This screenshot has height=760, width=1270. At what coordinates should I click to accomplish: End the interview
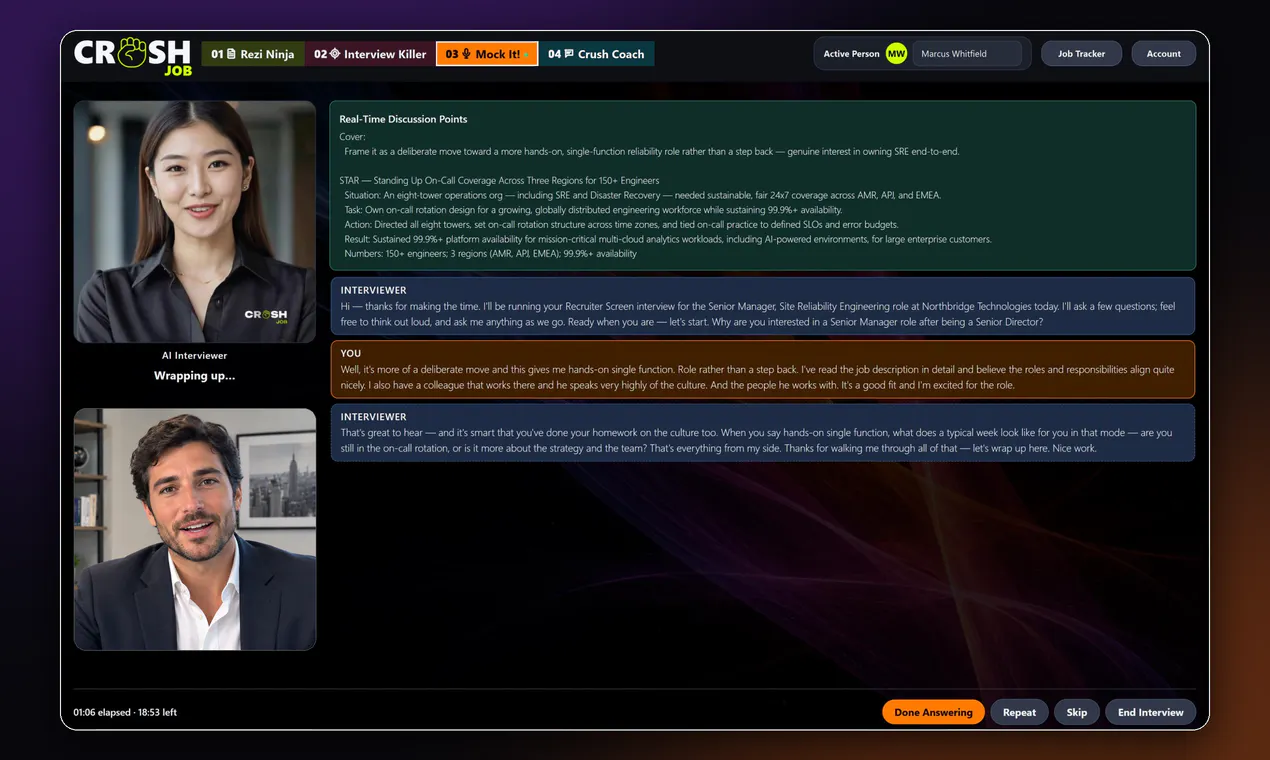click(1150, 712)
